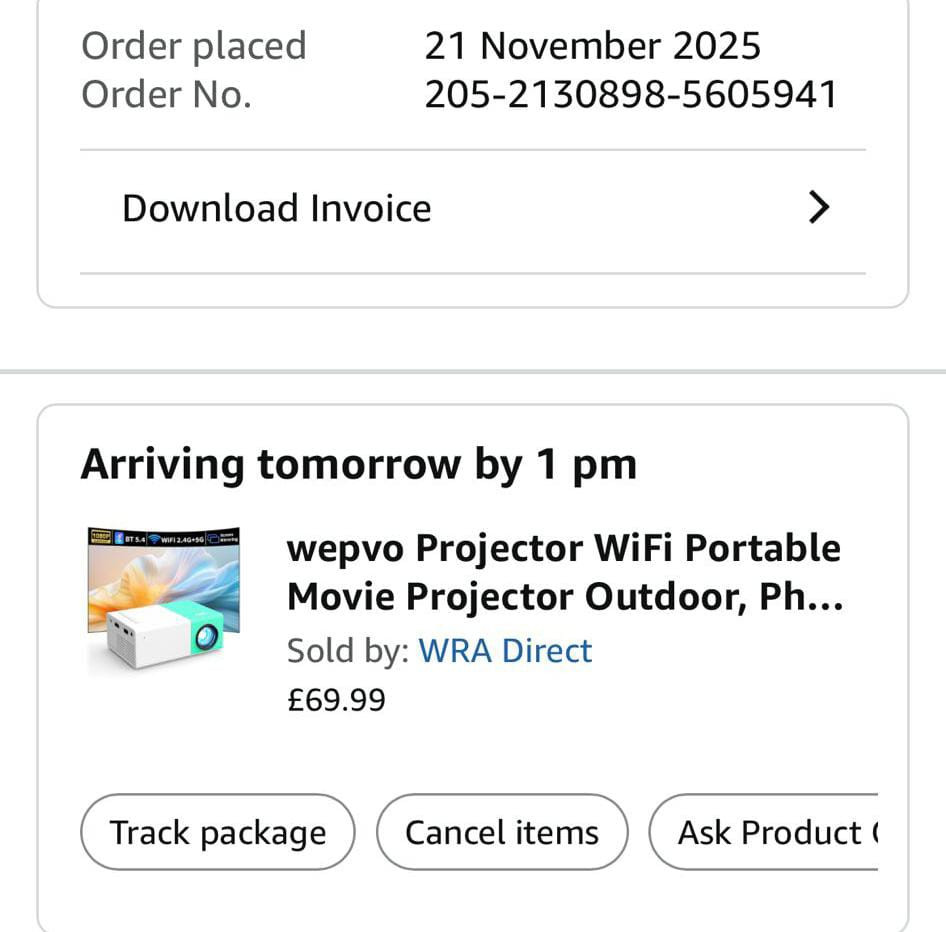Tap the 1080P badge on product image

click(100, 537)
